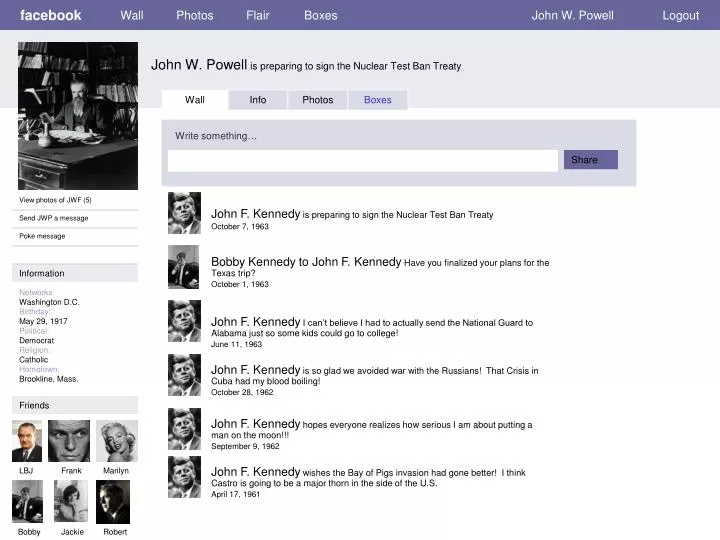Click avatar on National Guard Alabama post
Viewport: 720px width, 540px height.
pyautogui.click(x=184, y=321)
